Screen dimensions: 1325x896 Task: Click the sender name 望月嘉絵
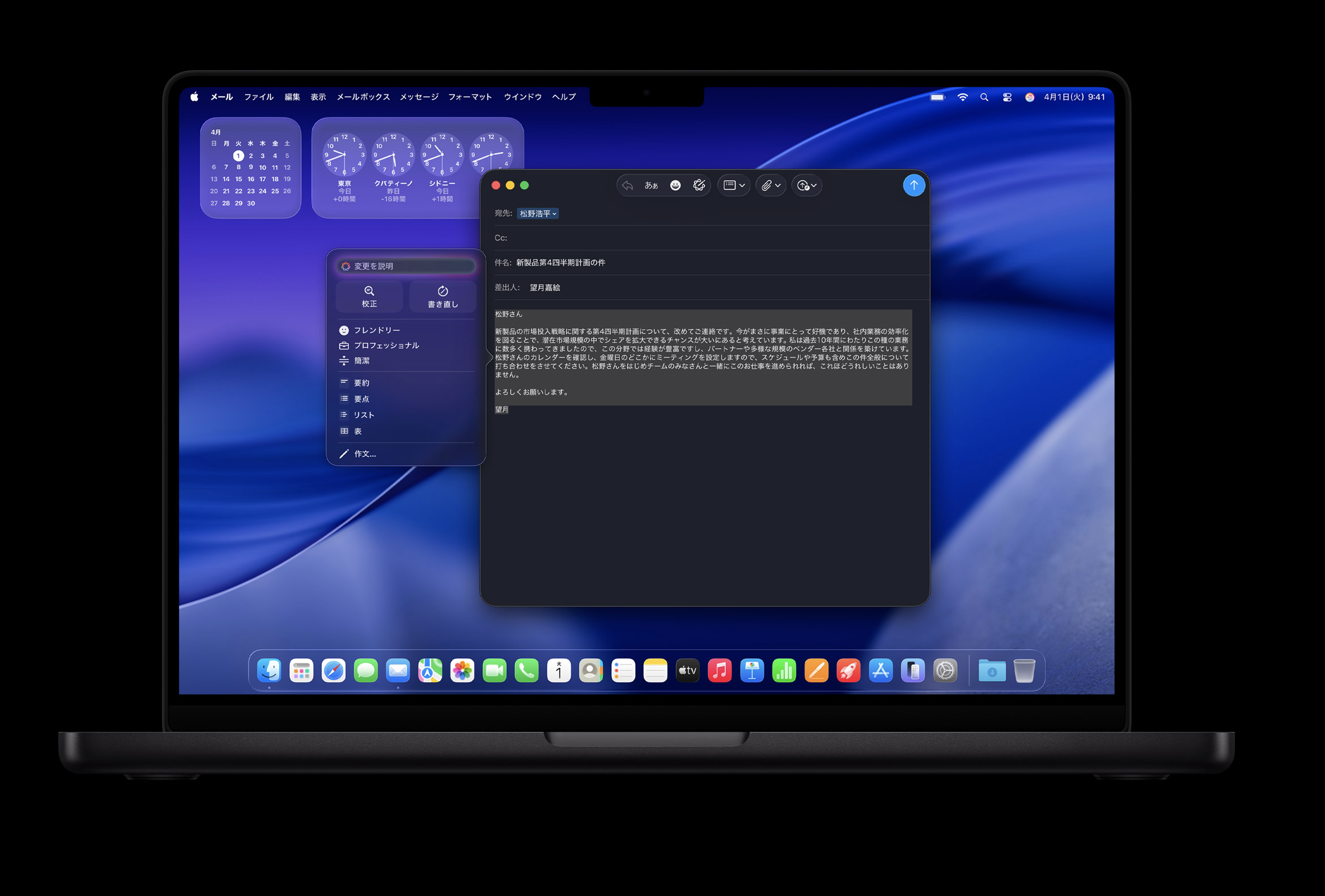tap(544, 288)
